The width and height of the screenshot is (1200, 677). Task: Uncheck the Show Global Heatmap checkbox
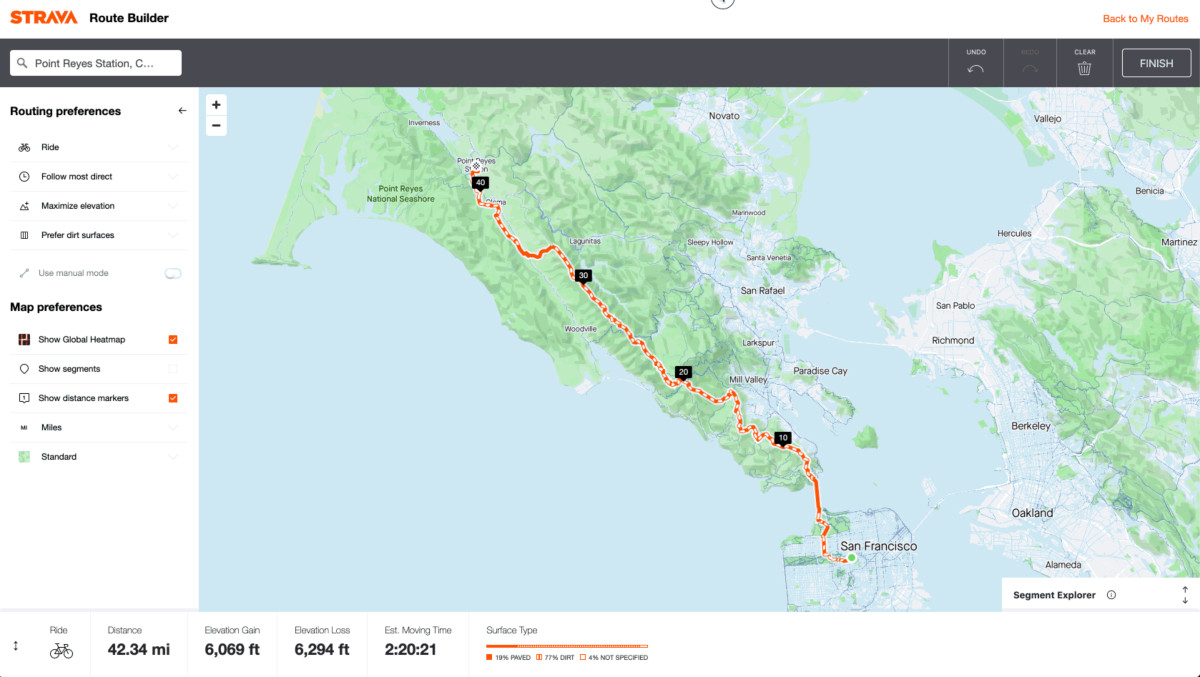coord(173,340)
